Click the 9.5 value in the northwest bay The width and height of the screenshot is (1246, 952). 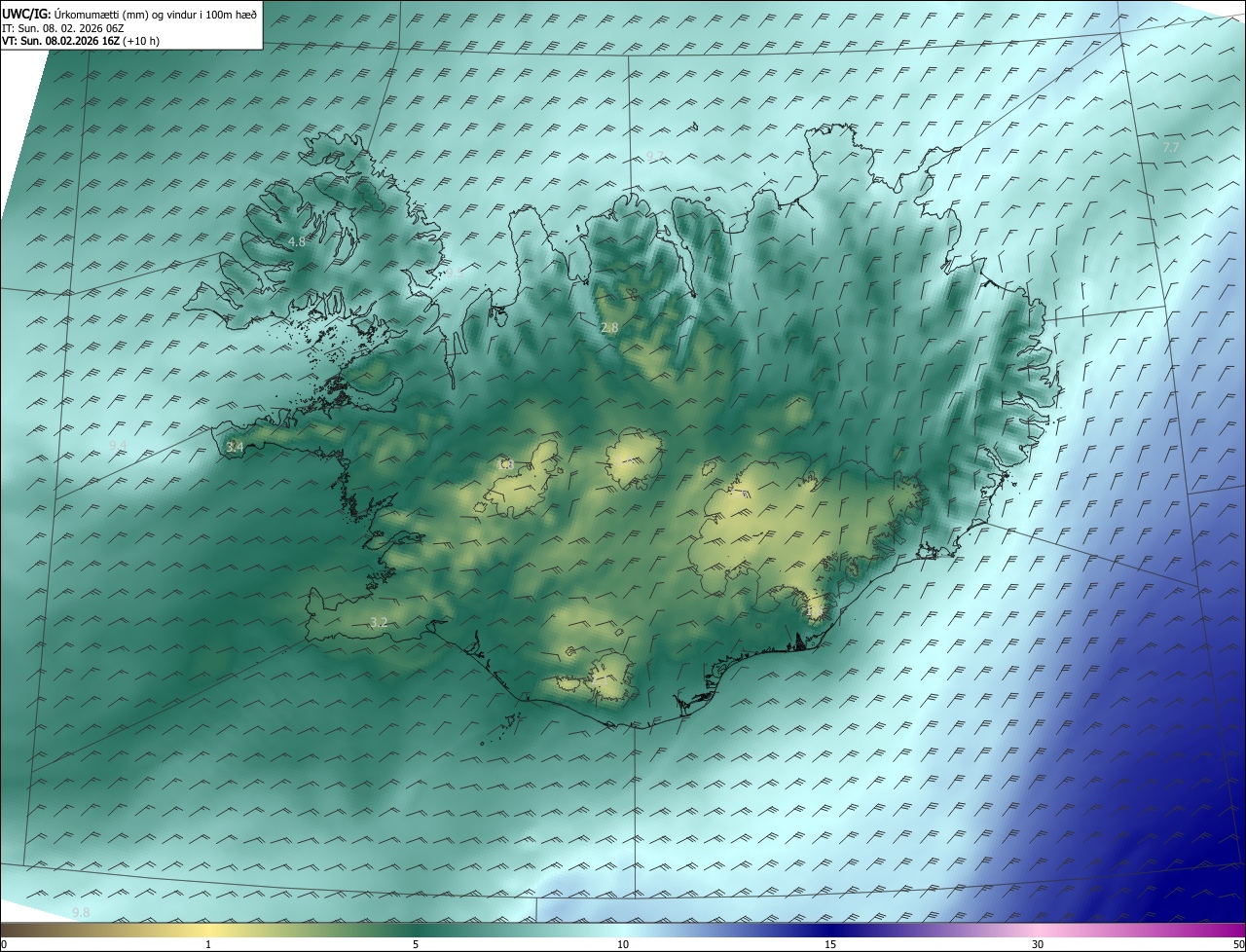455,274
